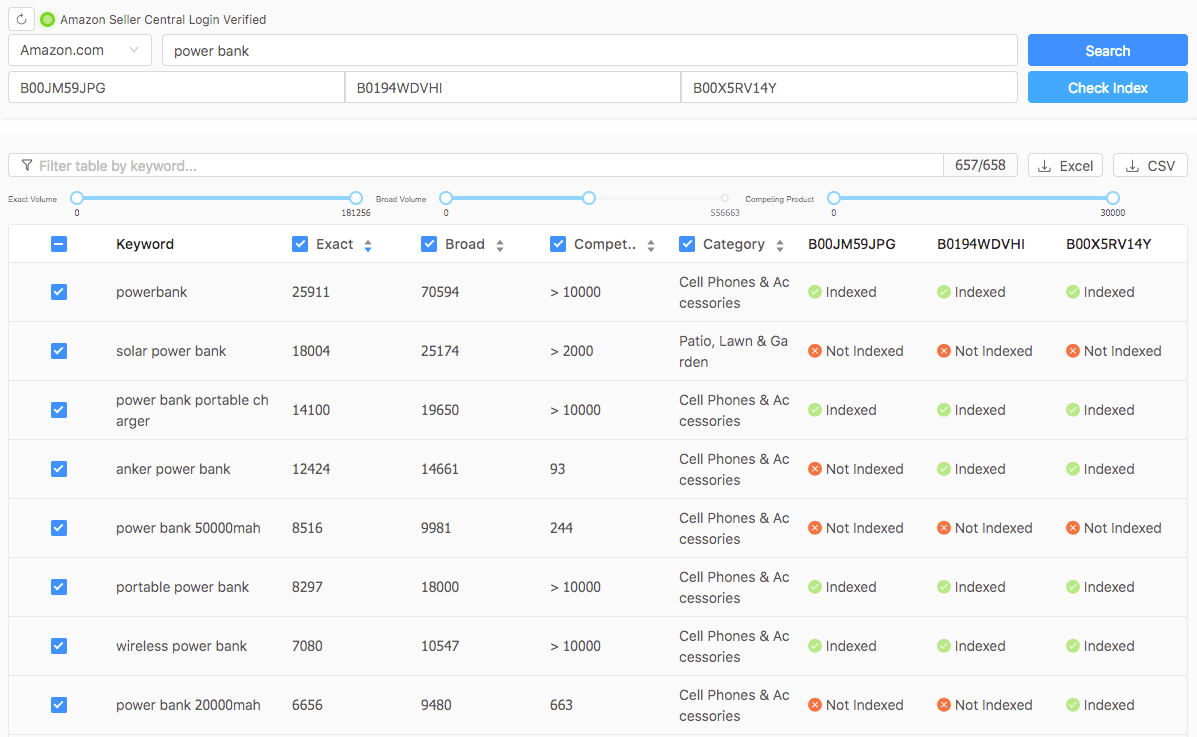Sort the table using the Exact column arrows
Screen dimensions: 1197x737
click(368, 243)
